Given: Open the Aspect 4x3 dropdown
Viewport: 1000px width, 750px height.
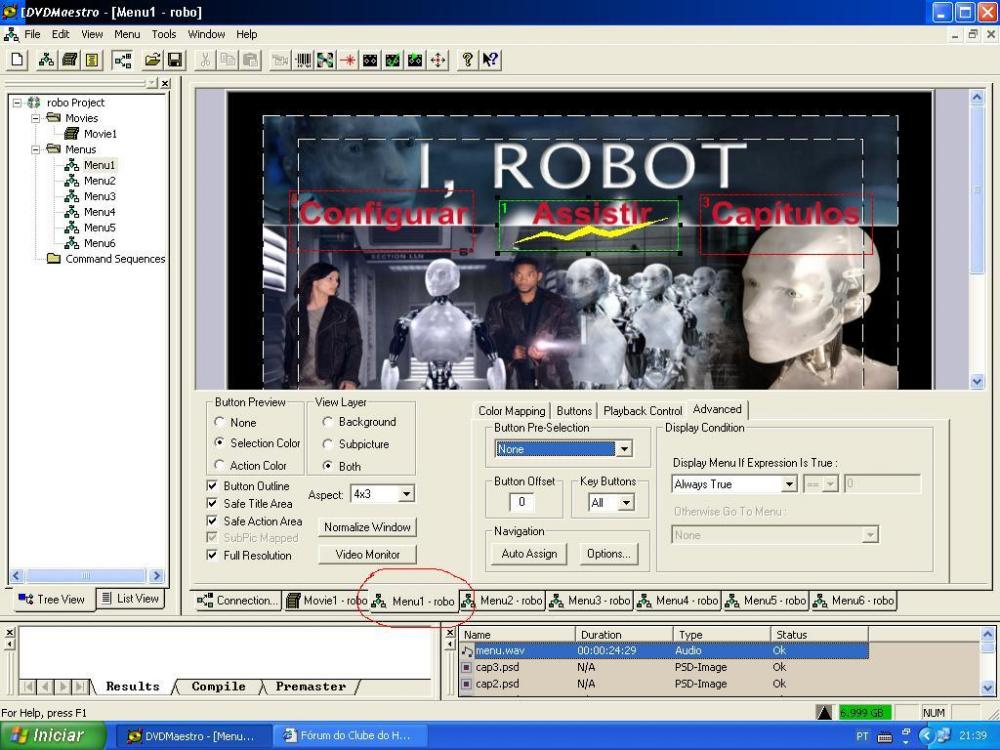Looking at the screenshot, I should tap(405, 494).
